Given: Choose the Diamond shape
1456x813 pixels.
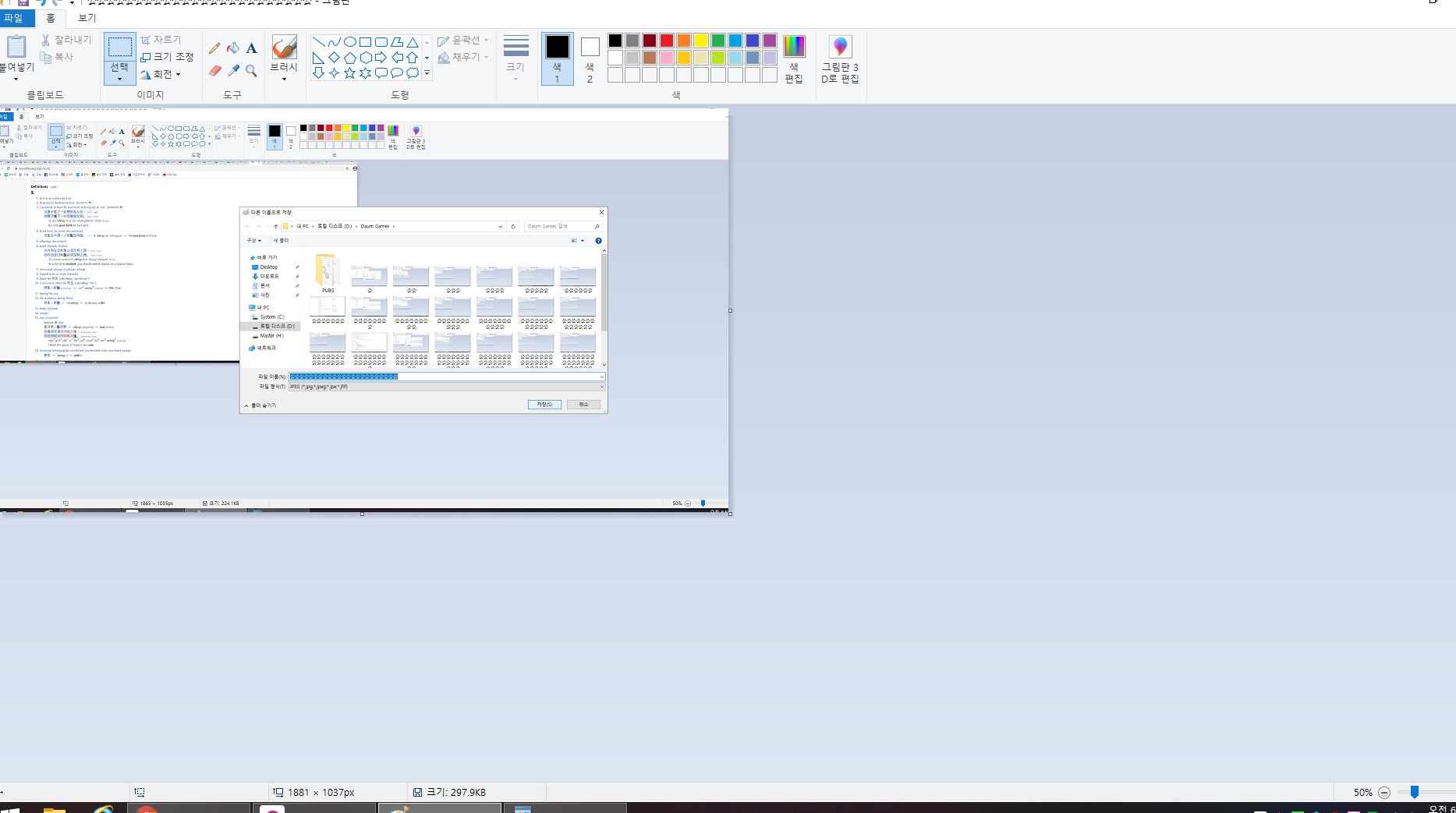Looking at the screenshot, I should pos(334,58).
